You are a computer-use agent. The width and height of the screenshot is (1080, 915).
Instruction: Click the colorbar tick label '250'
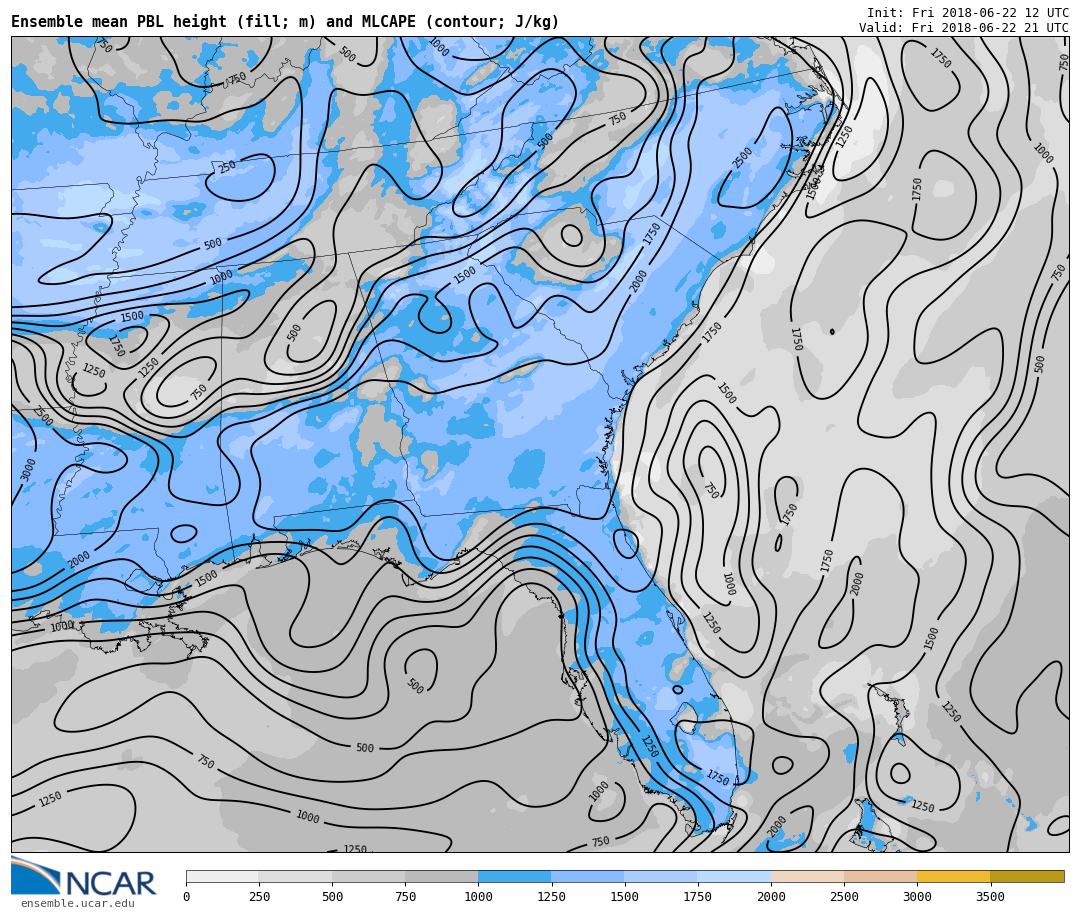click(x=259, y=896)
